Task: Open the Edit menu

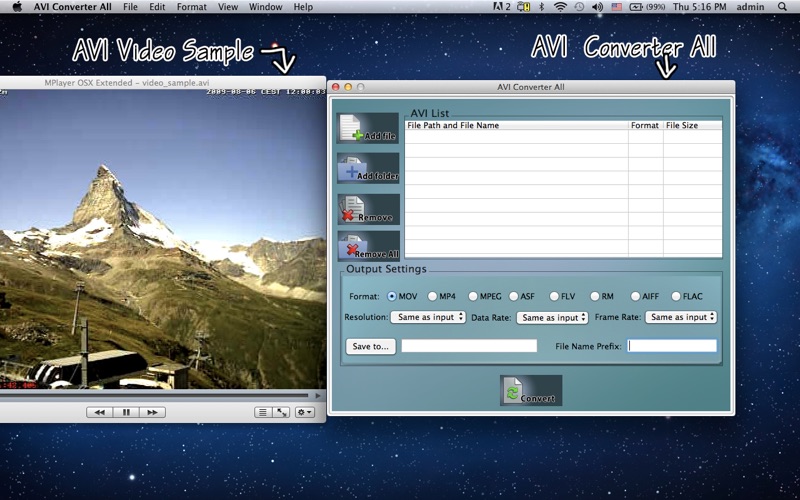Action: click(157, 7)
